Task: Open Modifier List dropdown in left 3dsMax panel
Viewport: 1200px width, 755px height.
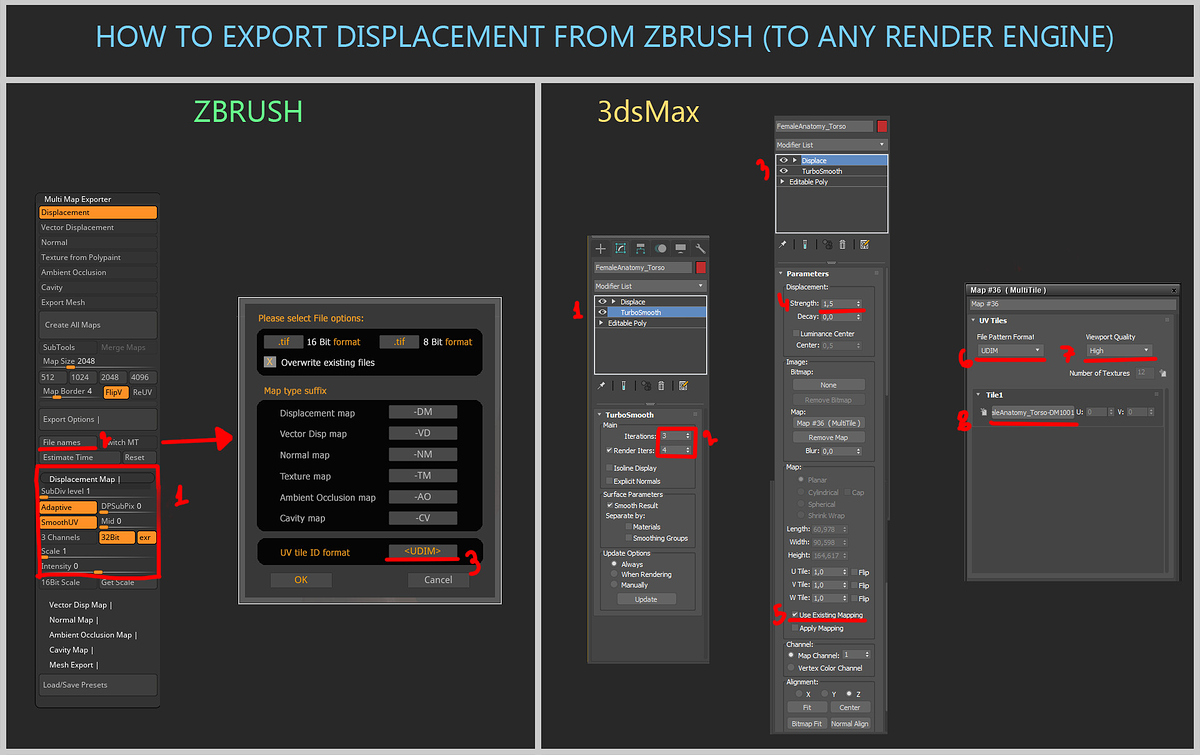Action: 650,286
